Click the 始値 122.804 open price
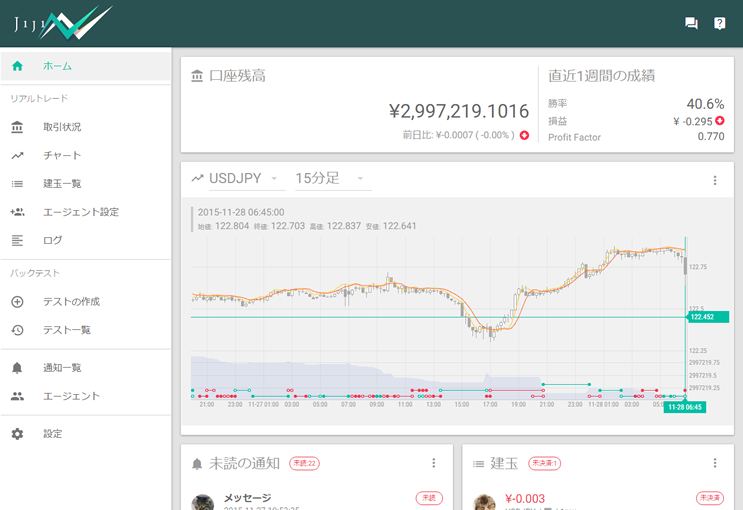 223,226
